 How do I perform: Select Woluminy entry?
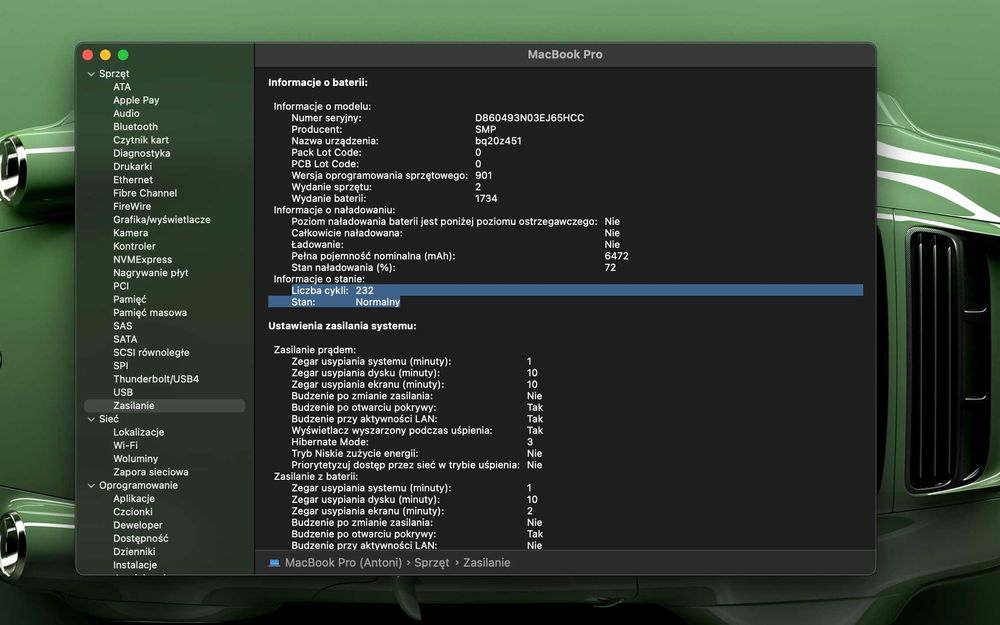point(135,459)
